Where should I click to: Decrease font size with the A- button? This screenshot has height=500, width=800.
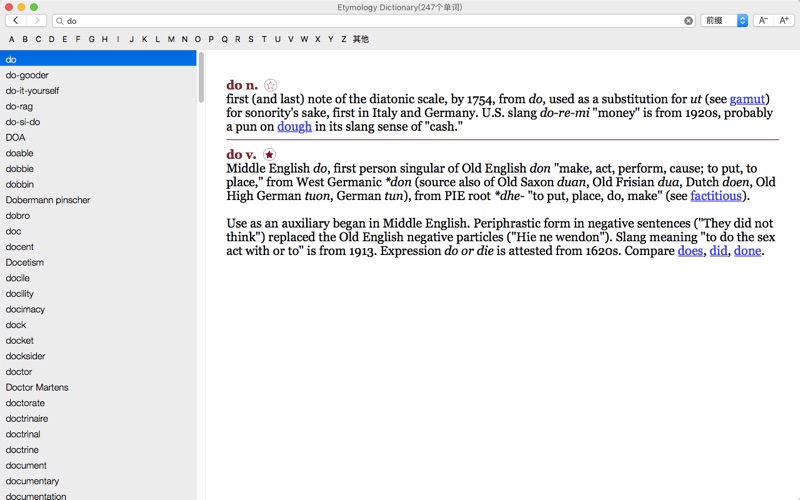point(763,20)
